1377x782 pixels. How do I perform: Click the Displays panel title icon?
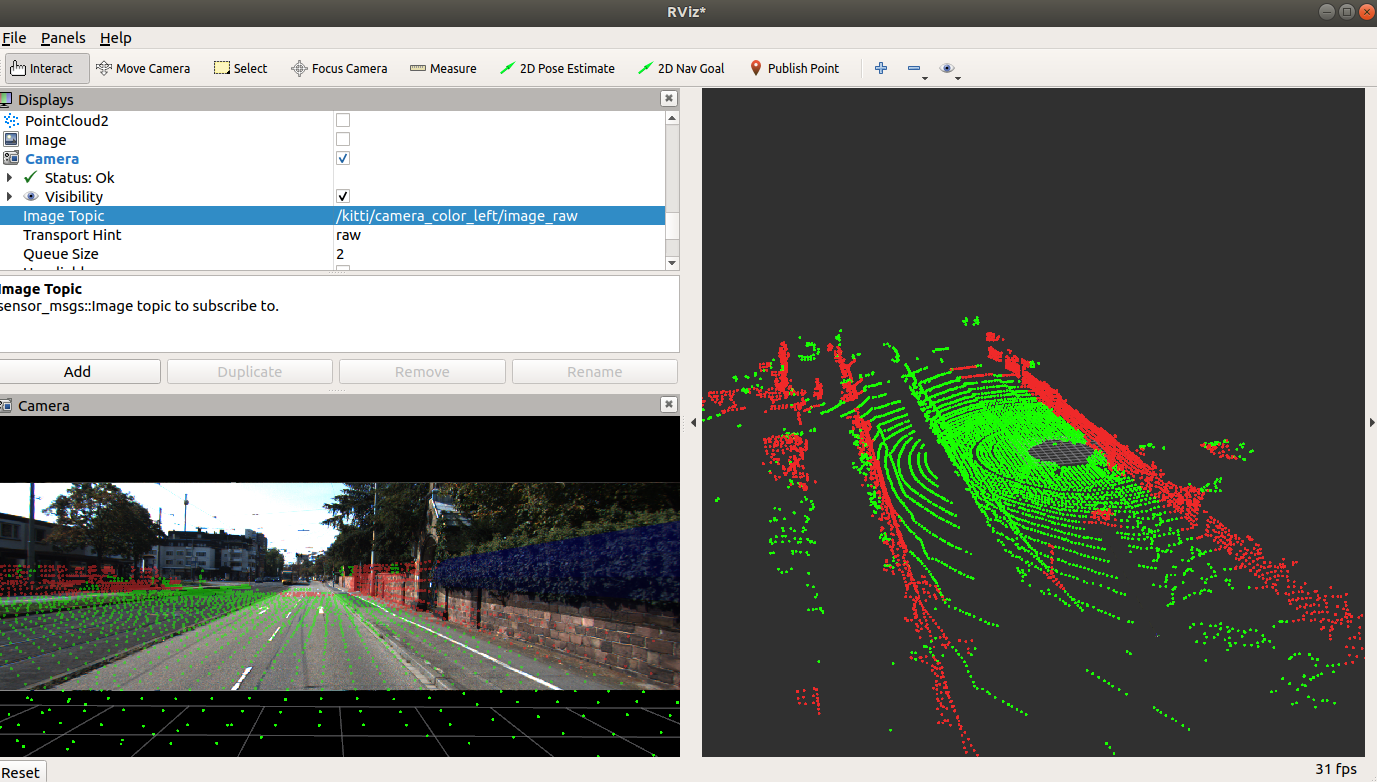pyautogui.click(x=6, y=99)
